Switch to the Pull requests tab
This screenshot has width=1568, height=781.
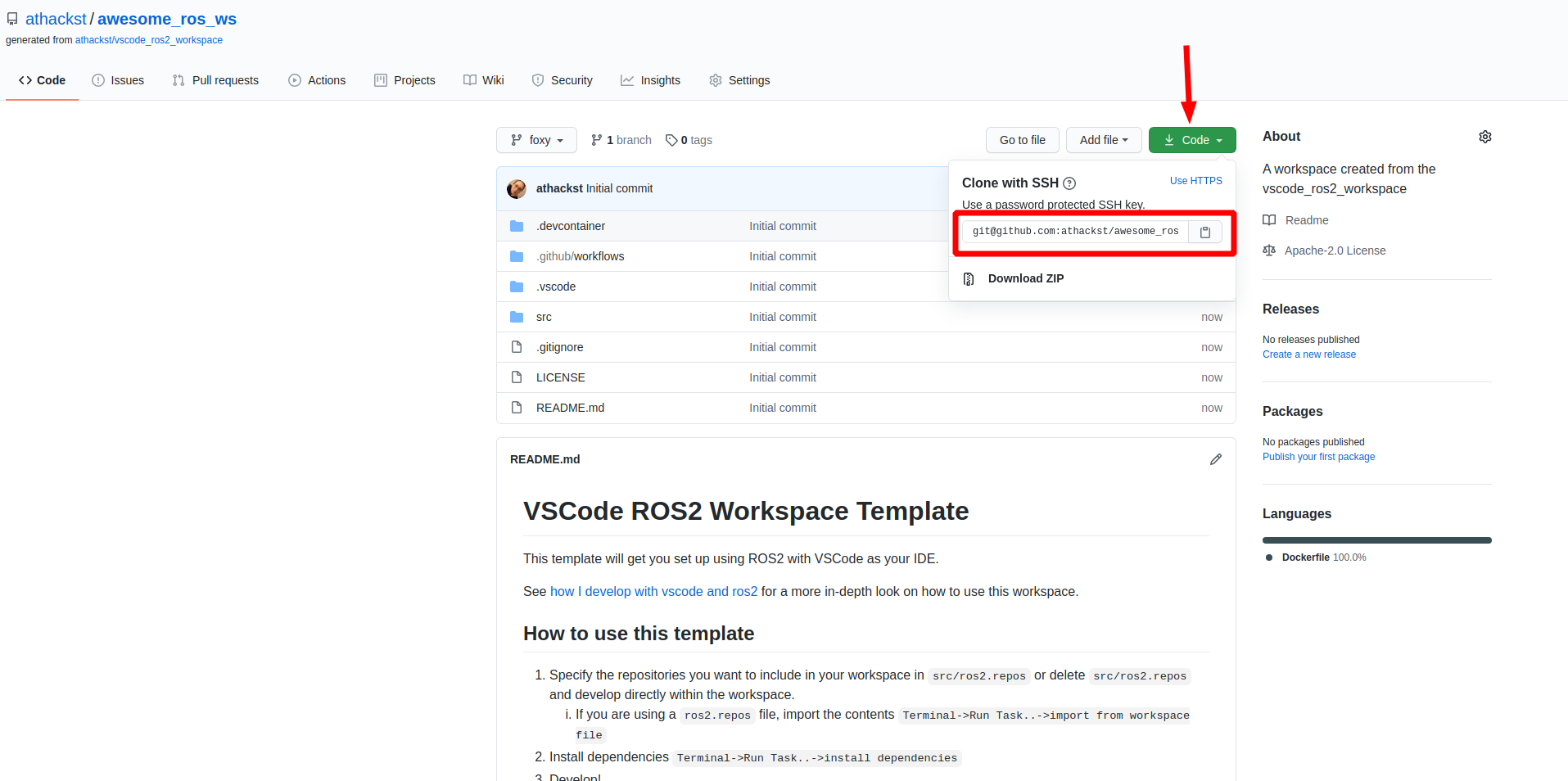[x=215, y=80]
